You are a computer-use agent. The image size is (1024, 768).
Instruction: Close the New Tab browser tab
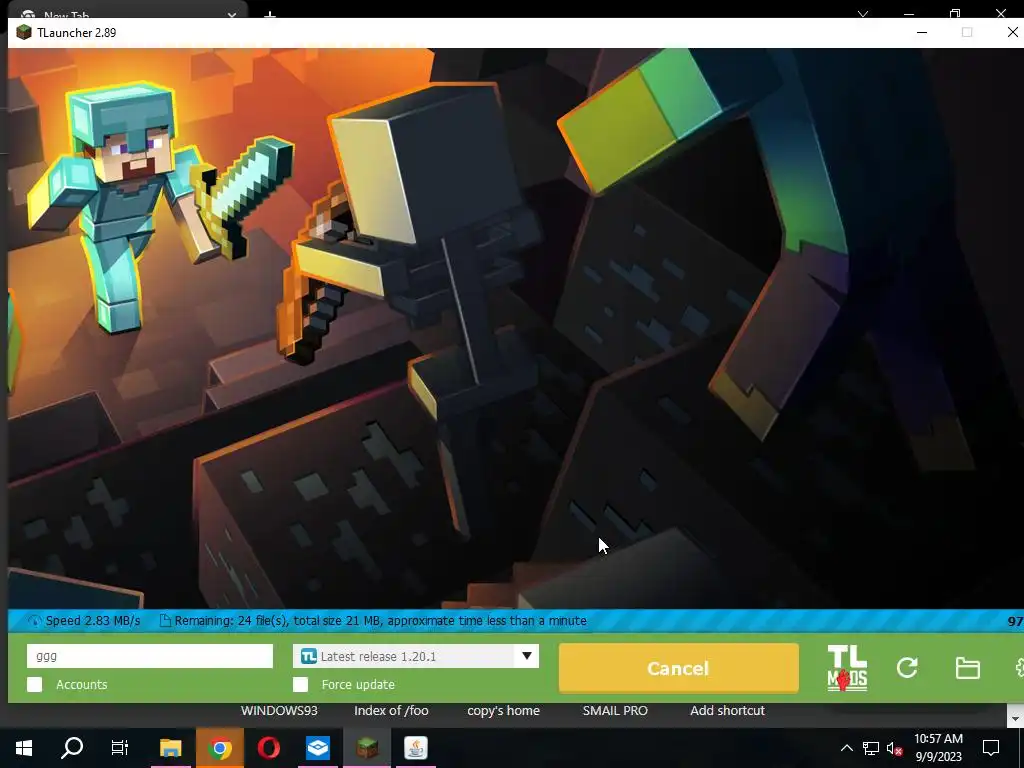(x=232, y=14)
